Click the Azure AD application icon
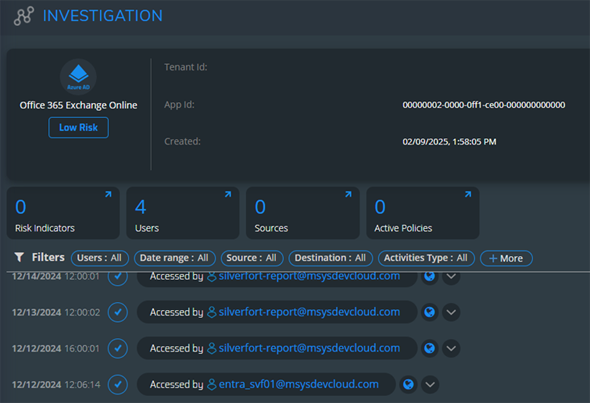 point(78,77)
